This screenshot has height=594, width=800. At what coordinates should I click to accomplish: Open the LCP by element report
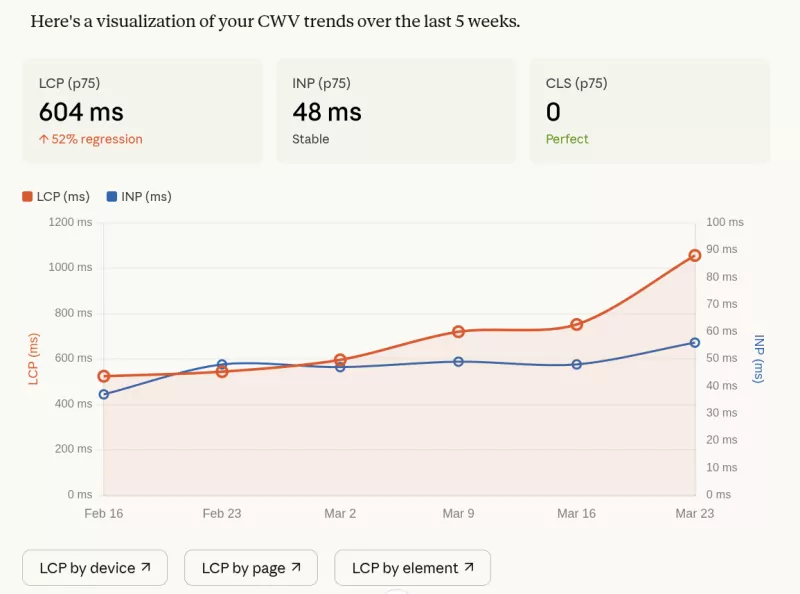412,567
